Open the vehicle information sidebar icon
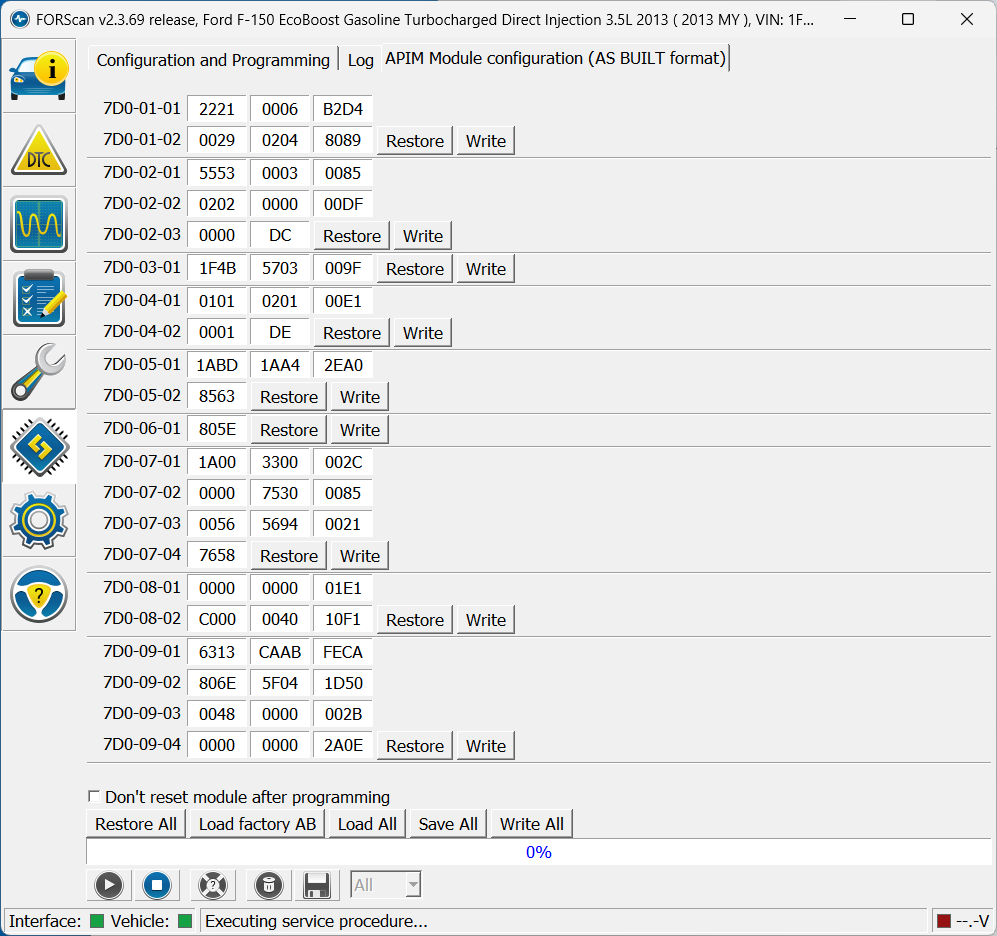This screenshot has height=936, width=997. pos(39,76)
